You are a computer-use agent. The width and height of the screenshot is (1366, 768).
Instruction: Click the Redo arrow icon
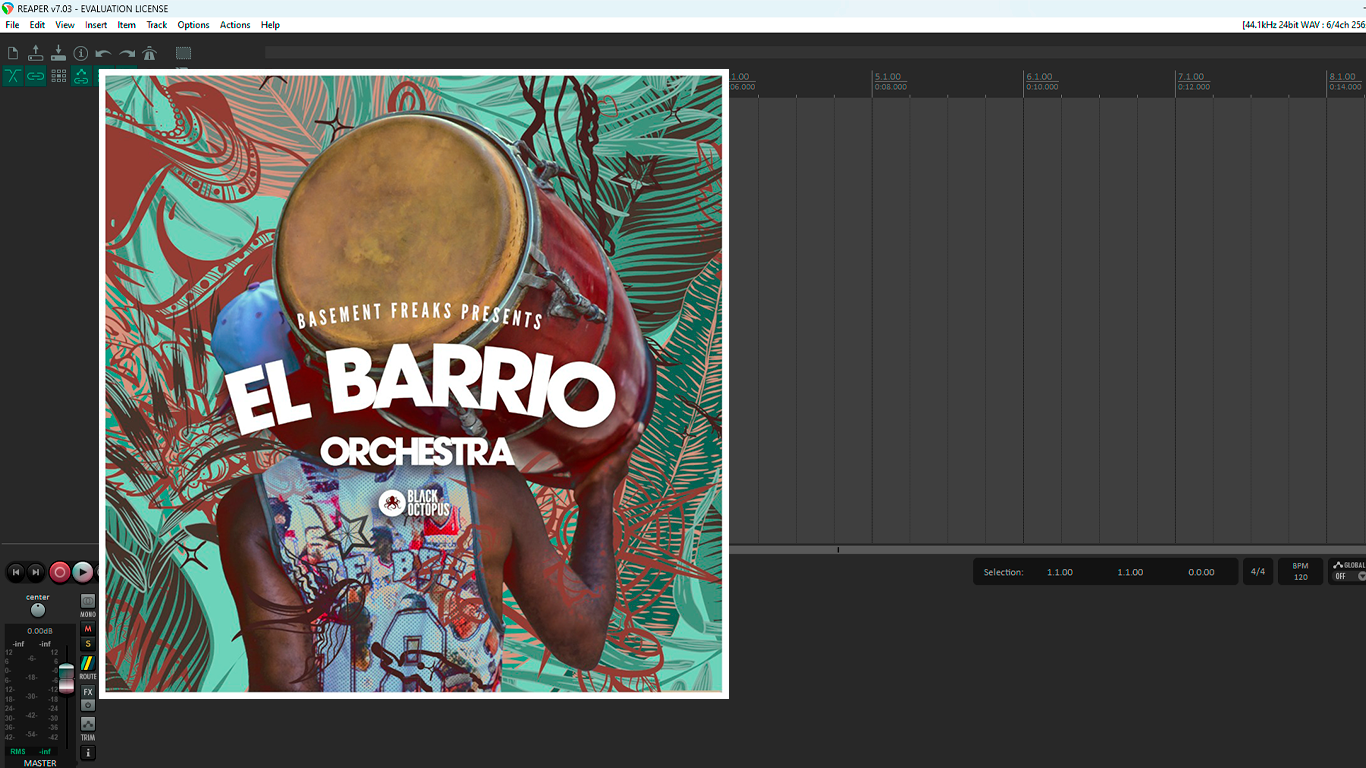(127, 54)
